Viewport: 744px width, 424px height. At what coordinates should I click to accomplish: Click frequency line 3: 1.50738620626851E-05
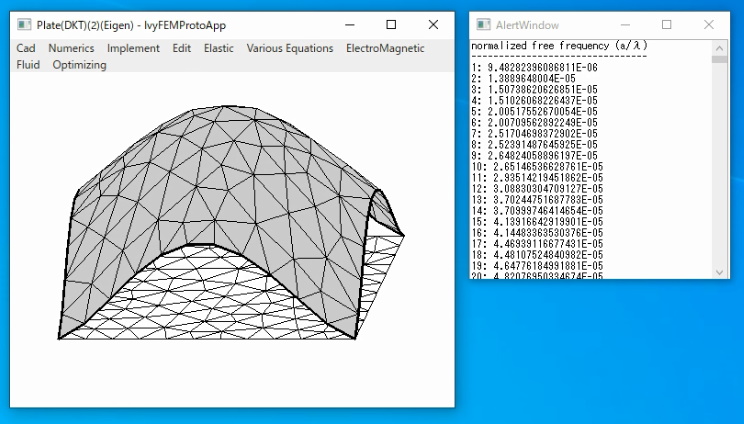pyautogui.click(x=534, y=90)
